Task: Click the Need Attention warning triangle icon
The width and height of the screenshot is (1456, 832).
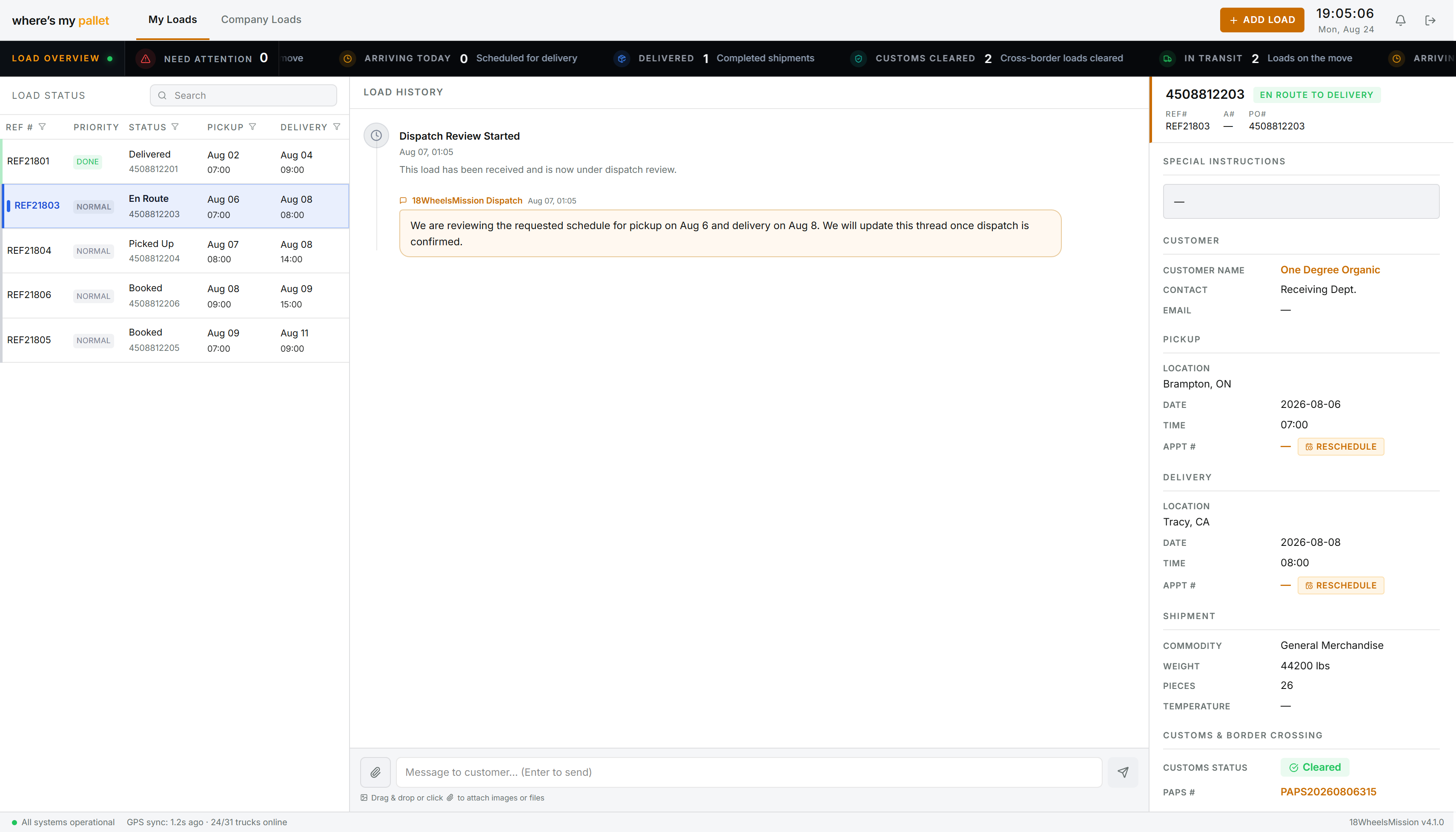Action: click(x=146, y=58)
